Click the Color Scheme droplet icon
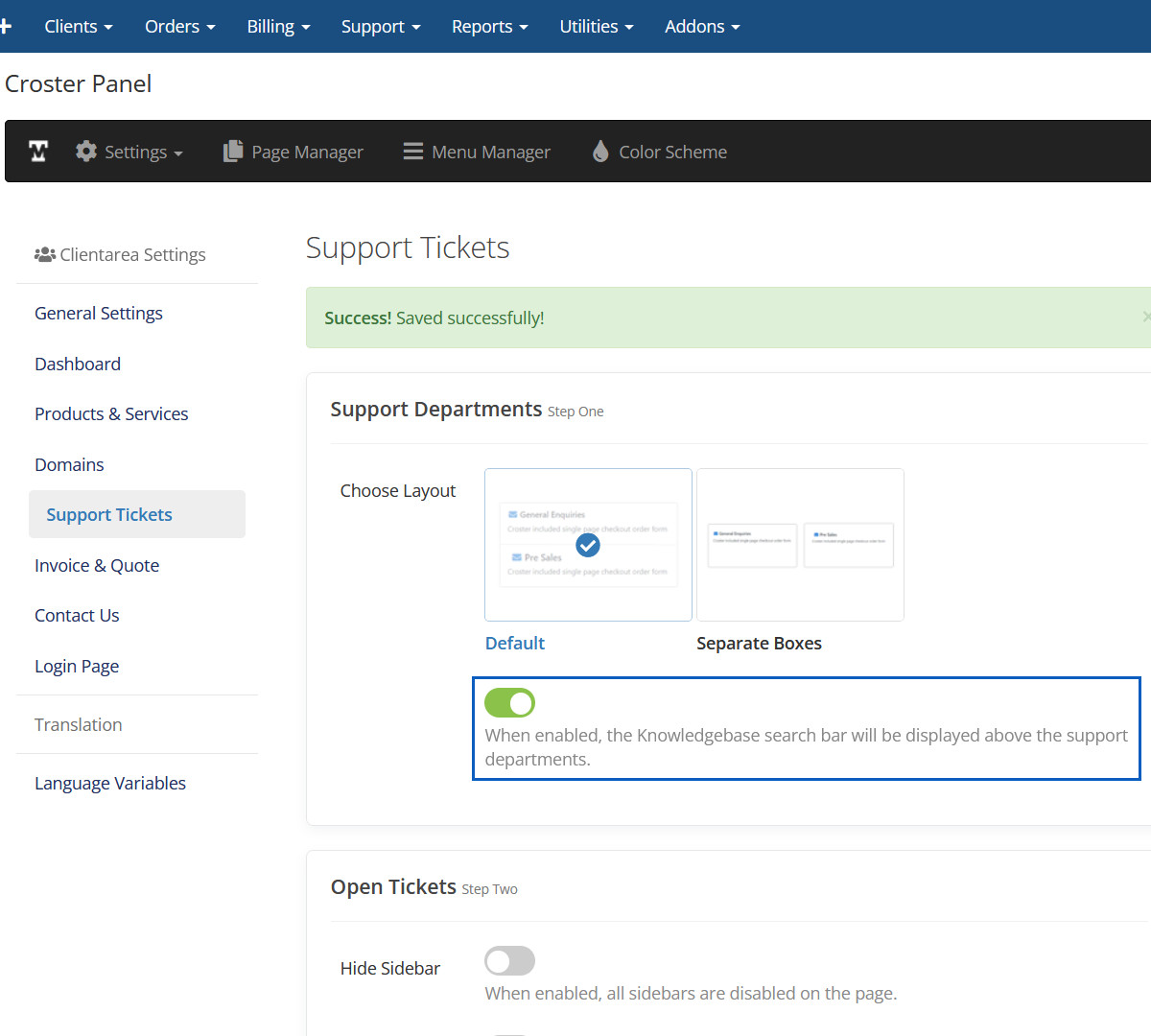This screenshot has width=1151, height=1036. click(x=600, y=152)
